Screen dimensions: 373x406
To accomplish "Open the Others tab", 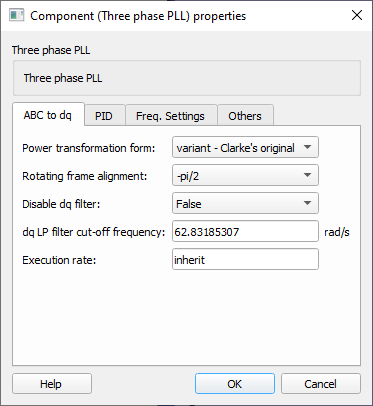I will tap(245, 116).
